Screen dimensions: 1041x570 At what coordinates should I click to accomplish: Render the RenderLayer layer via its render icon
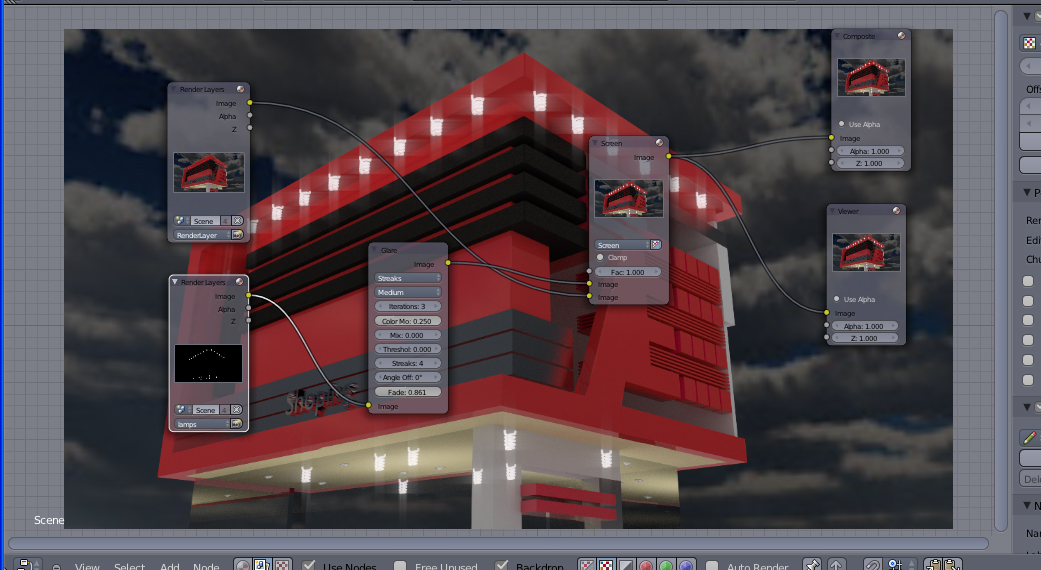(x=237, y=235)
